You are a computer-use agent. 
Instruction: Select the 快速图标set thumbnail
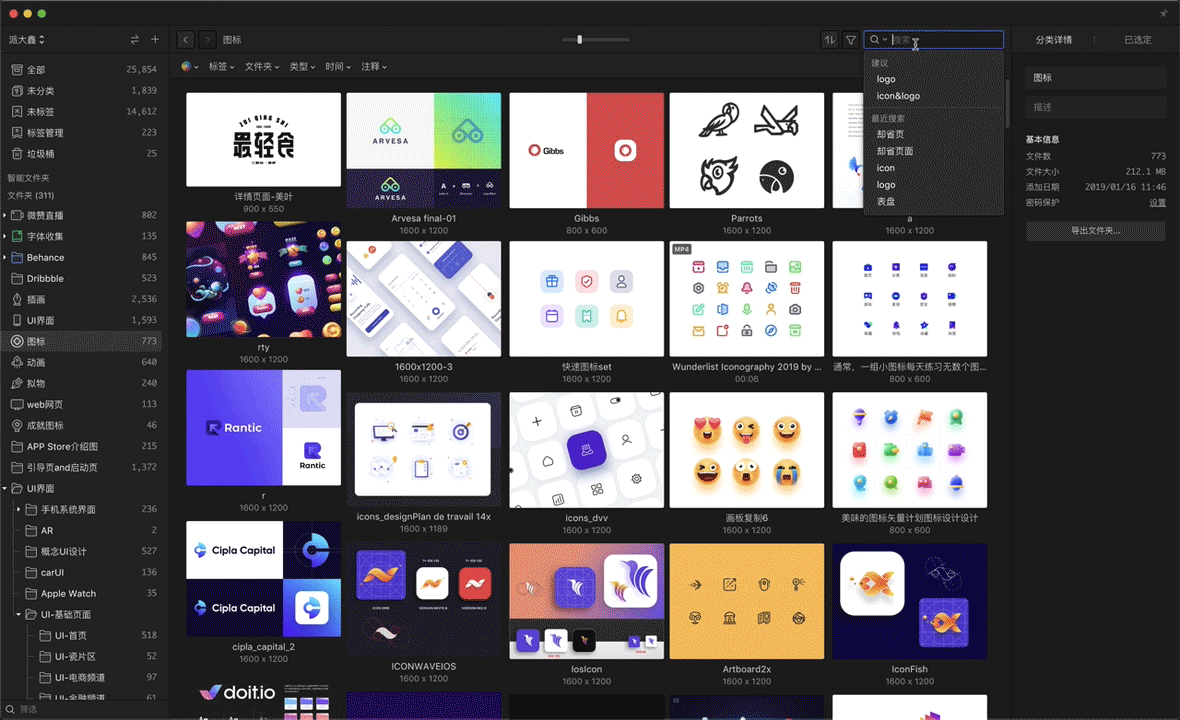[x=586, y=299]
